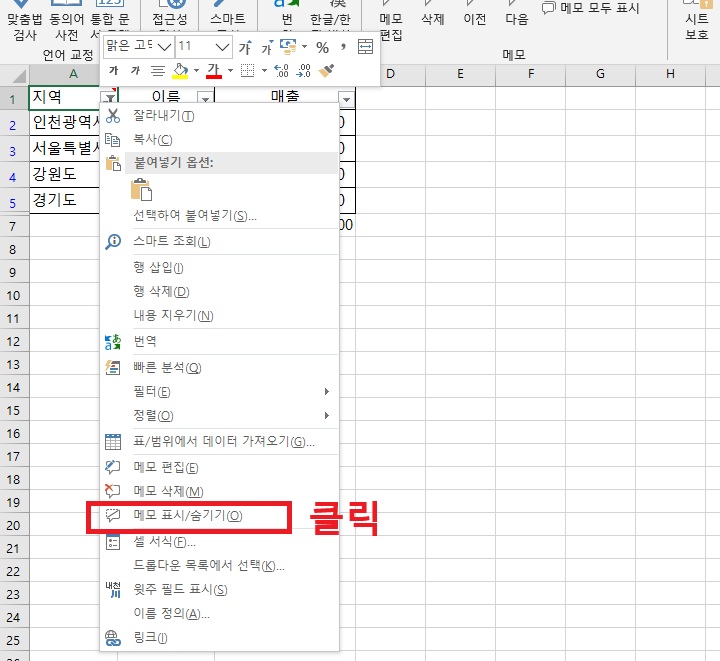Click the Delete Memo (메모 삭제) icon
Screen dimensions: 720x661
click(x=113, y=491)
